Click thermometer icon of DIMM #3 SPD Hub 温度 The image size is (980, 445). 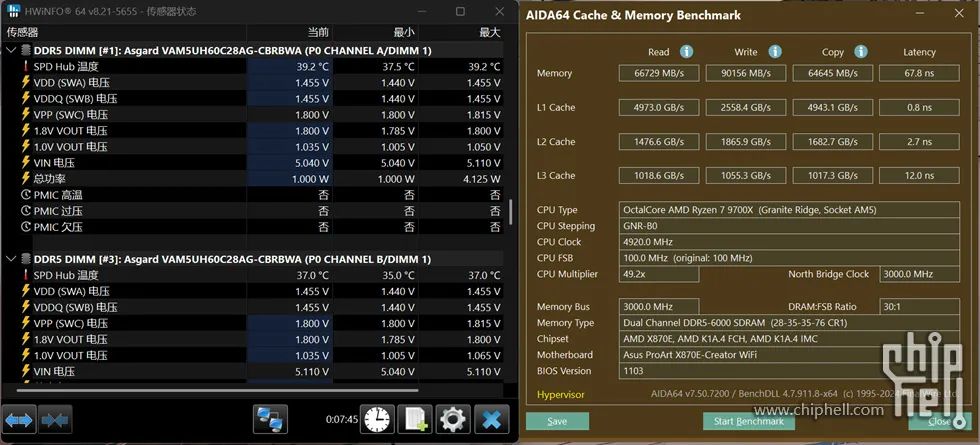click(x=26, y=275)
